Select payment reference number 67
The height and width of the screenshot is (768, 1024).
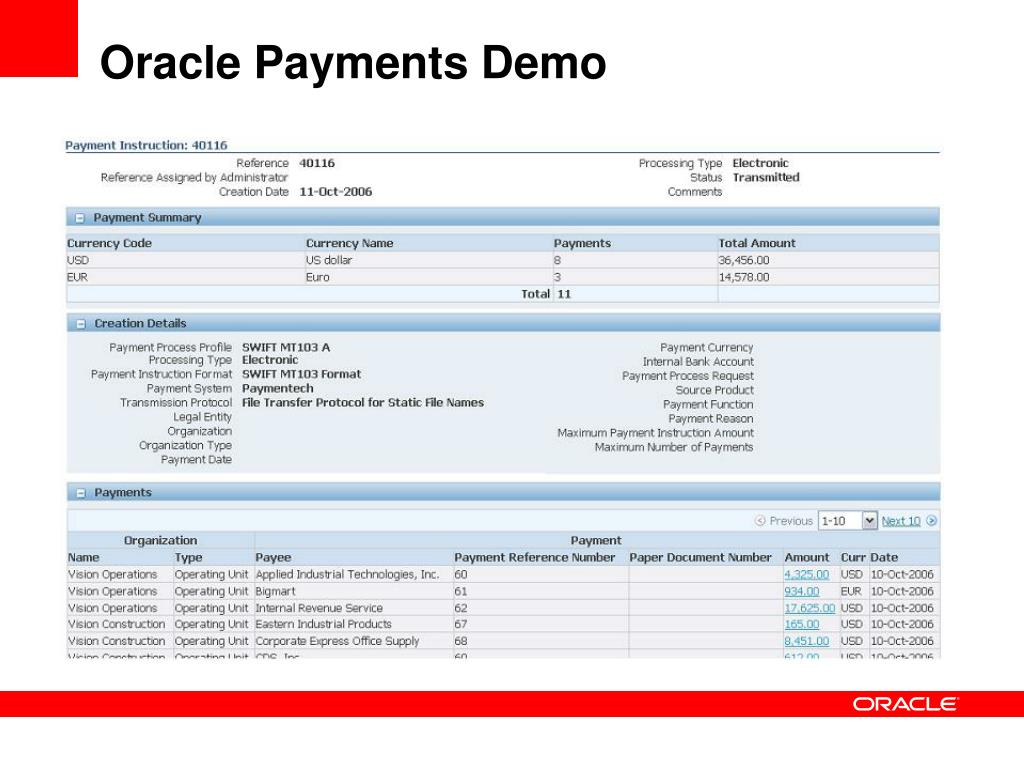(x=461, y=624)
